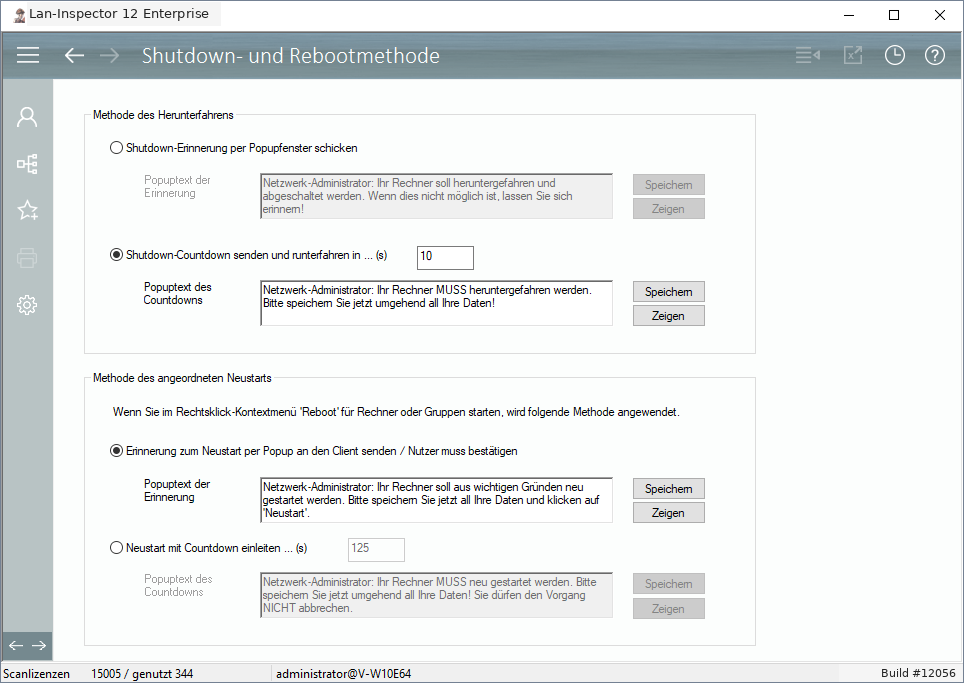Click Speichern for shutdown reminder text

click(x=668, y=184)
